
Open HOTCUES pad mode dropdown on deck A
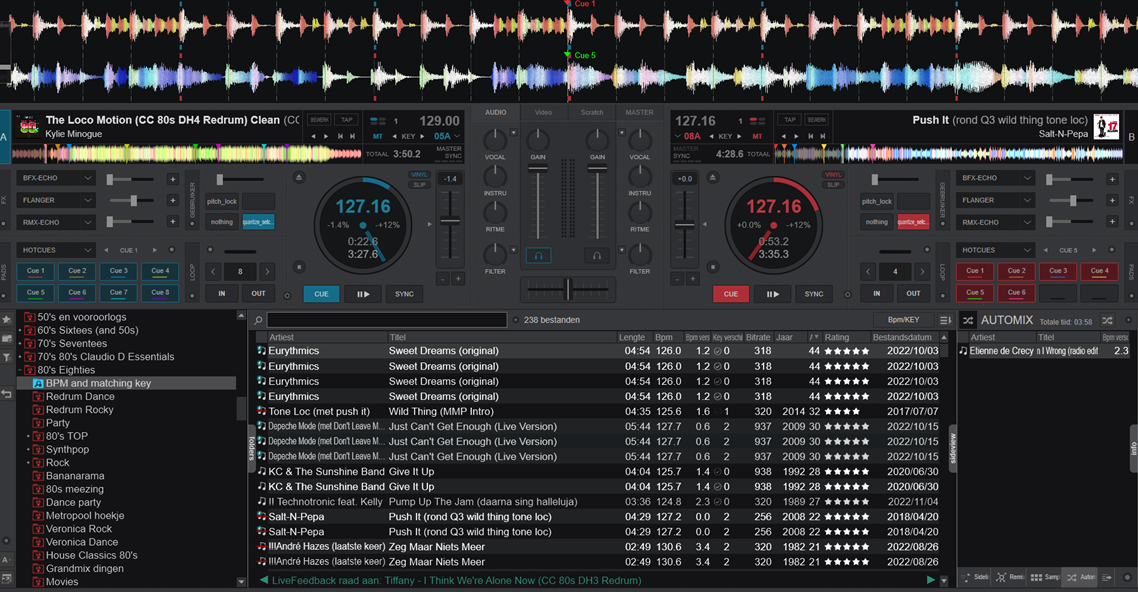[55, 250]
